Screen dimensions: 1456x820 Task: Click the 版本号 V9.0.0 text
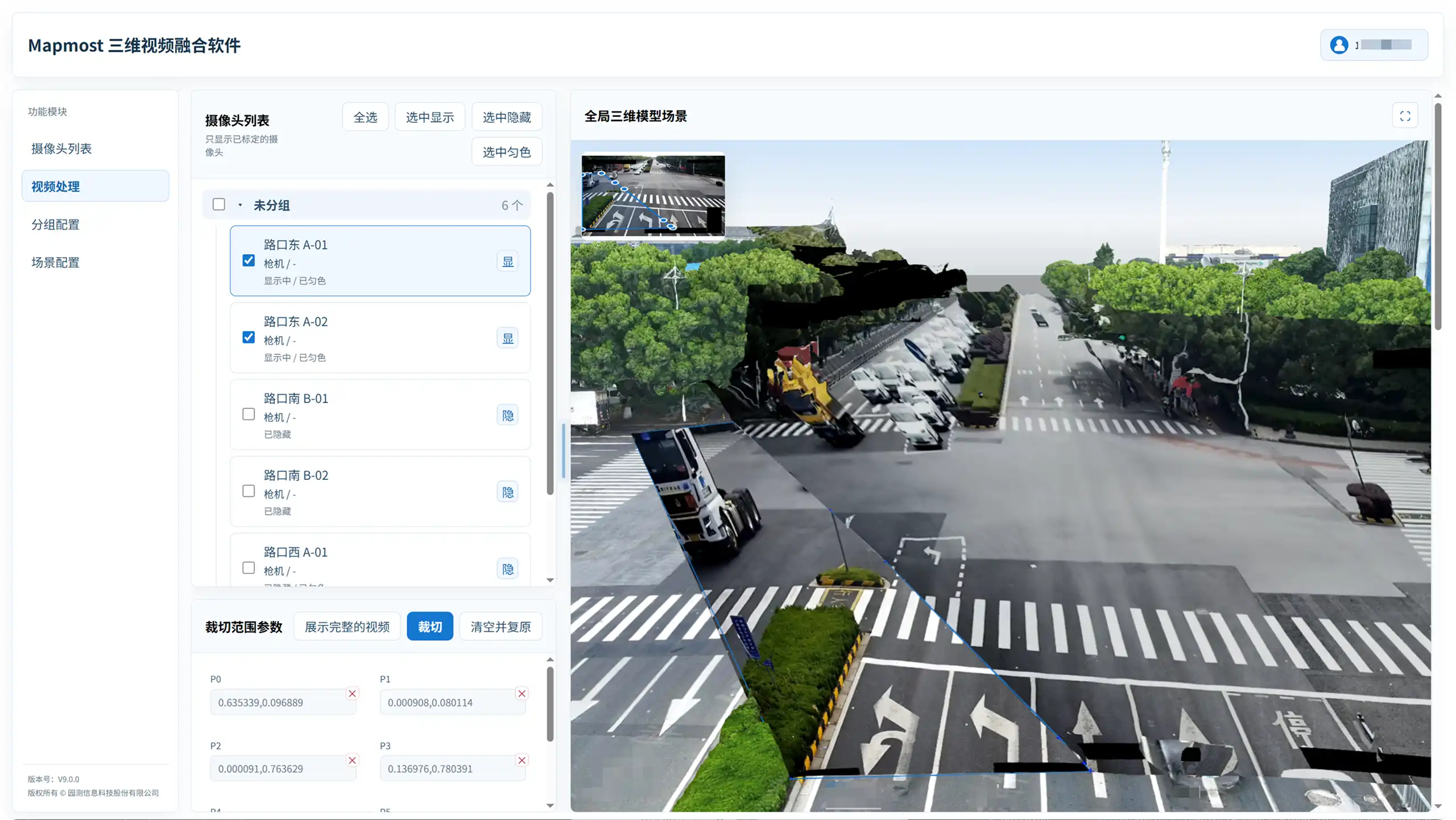coord(53,779)
